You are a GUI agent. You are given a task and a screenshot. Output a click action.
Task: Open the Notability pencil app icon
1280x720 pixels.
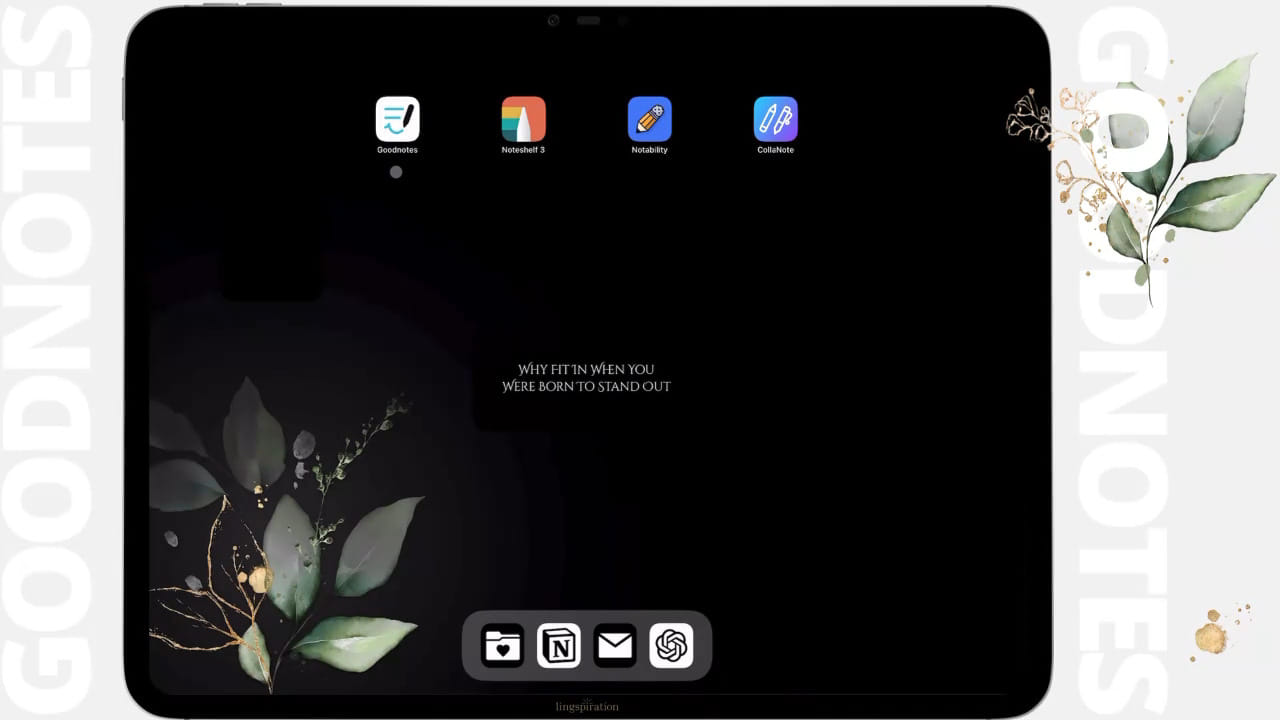(x=649, y=119)
